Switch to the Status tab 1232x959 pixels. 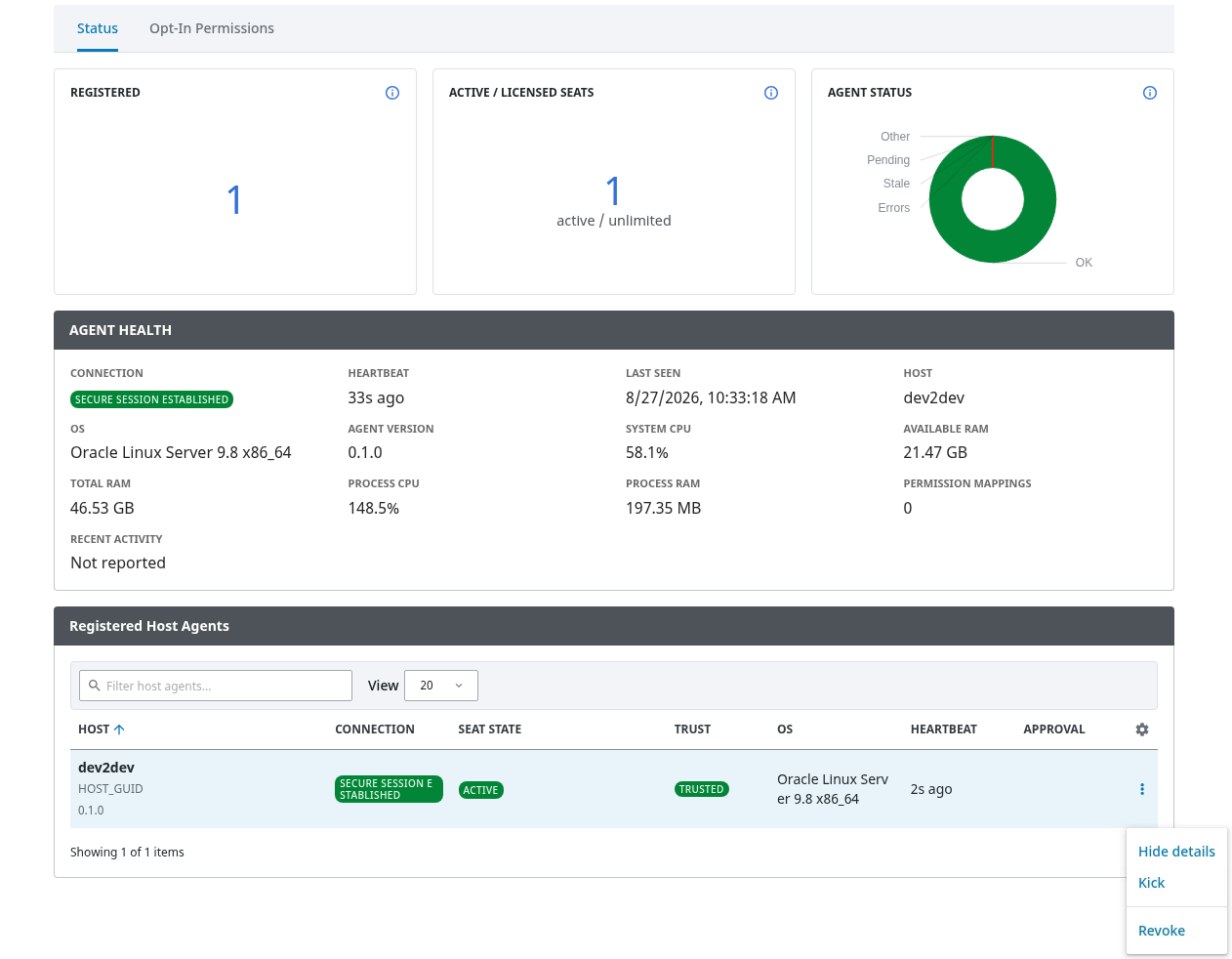pyautogui.click(x=98, y=28)
